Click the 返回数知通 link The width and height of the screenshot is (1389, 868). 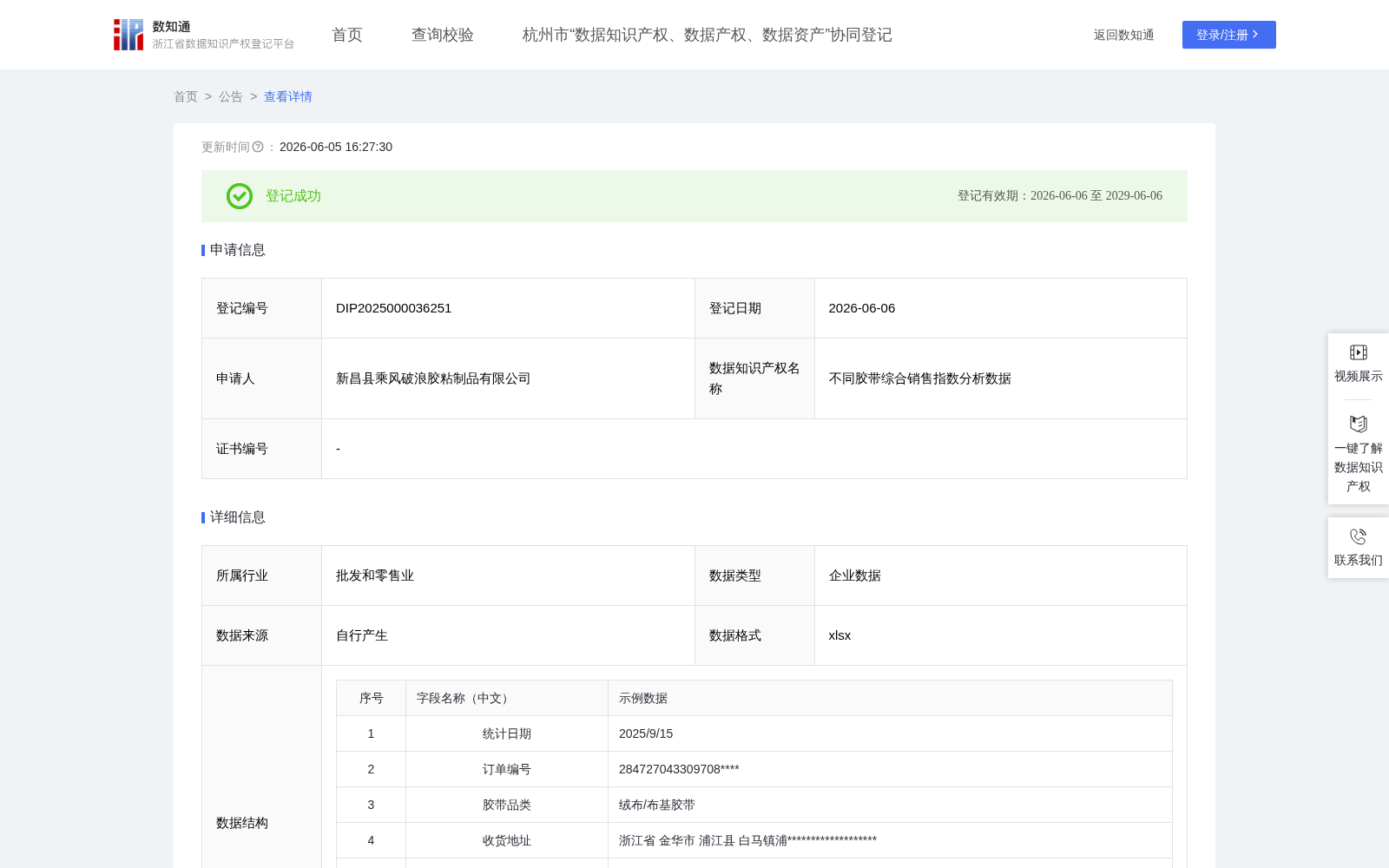[1124, 35]
